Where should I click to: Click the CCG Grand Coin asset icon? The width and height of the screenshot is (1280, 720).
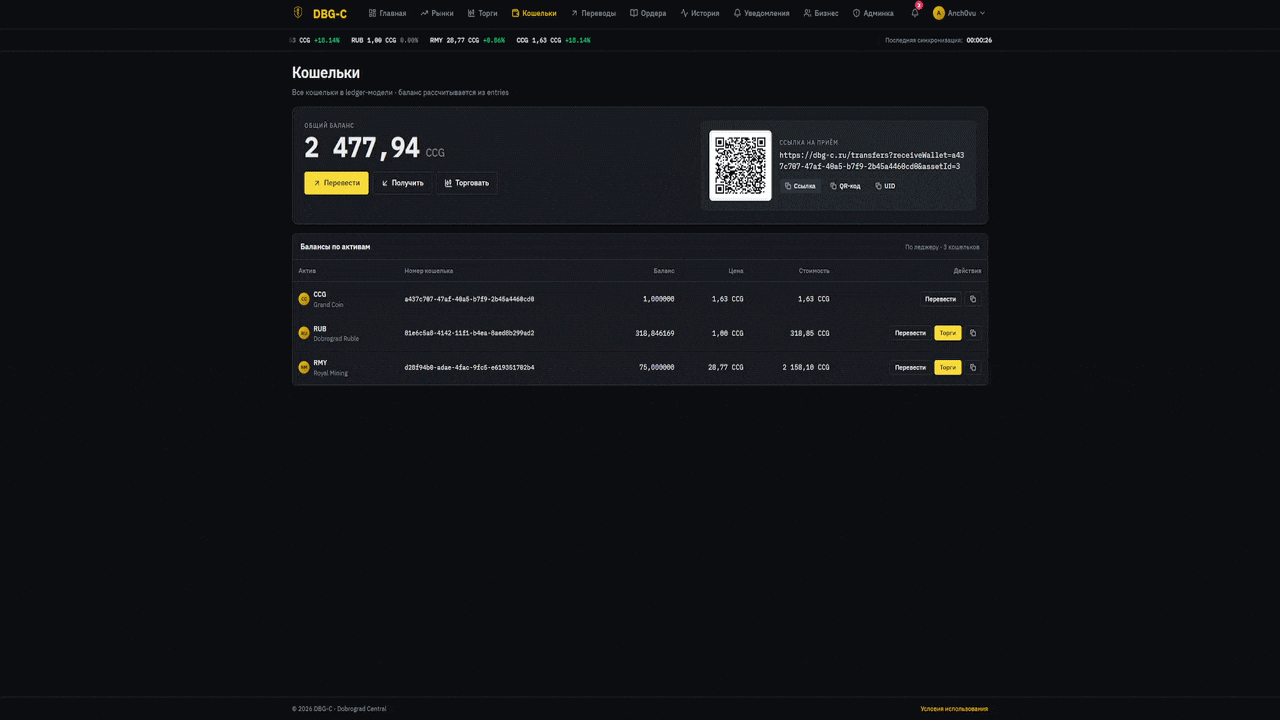coord(304,299)
